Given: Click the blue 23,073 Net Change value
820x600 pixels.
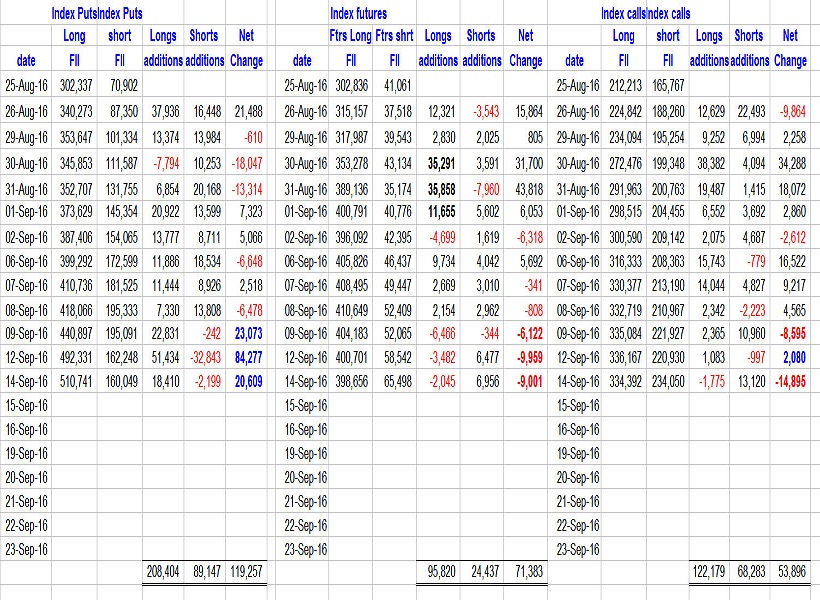Looking at the screenshot, I should [246, 333].
